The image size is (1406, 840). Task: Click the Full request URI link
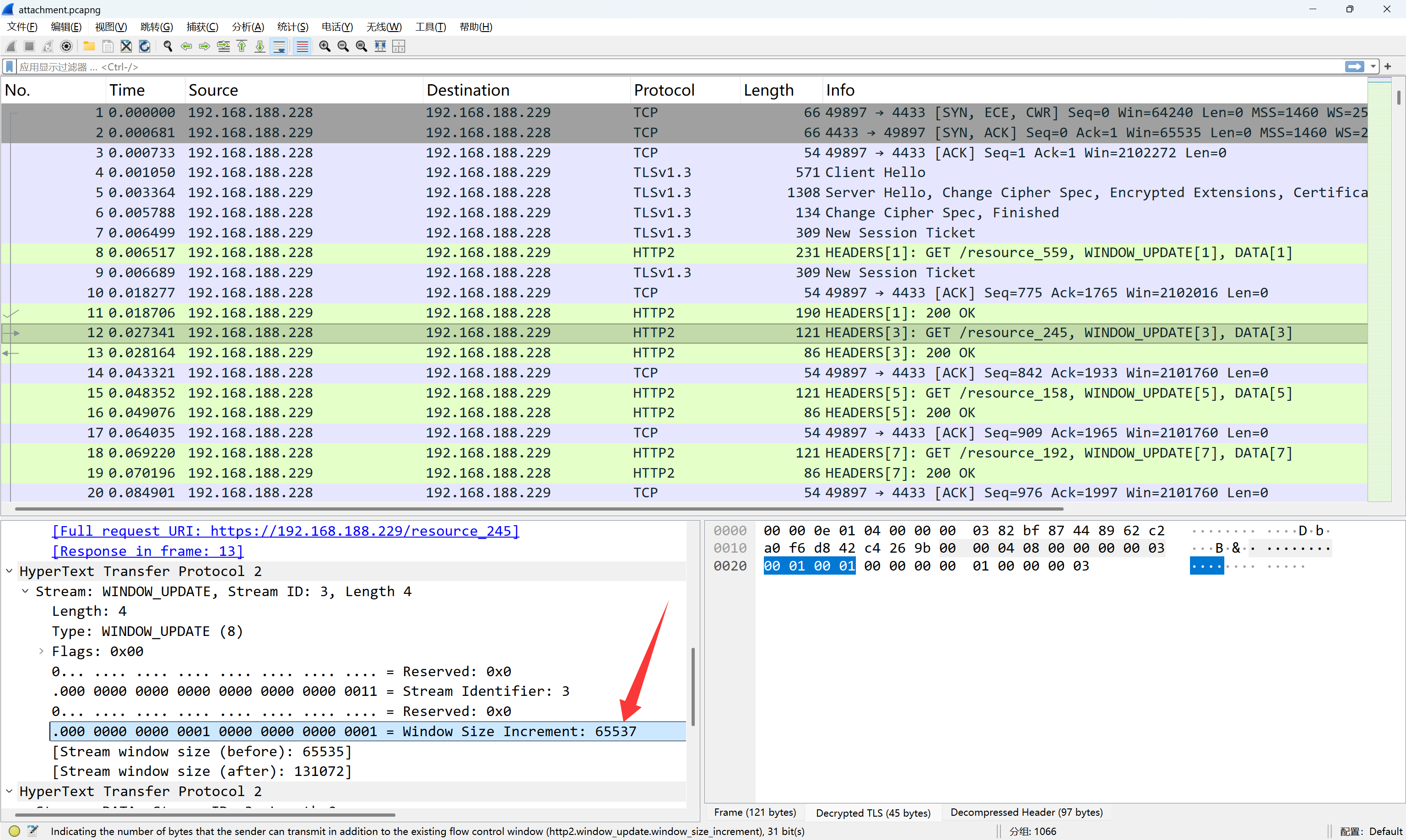[286, 531]
